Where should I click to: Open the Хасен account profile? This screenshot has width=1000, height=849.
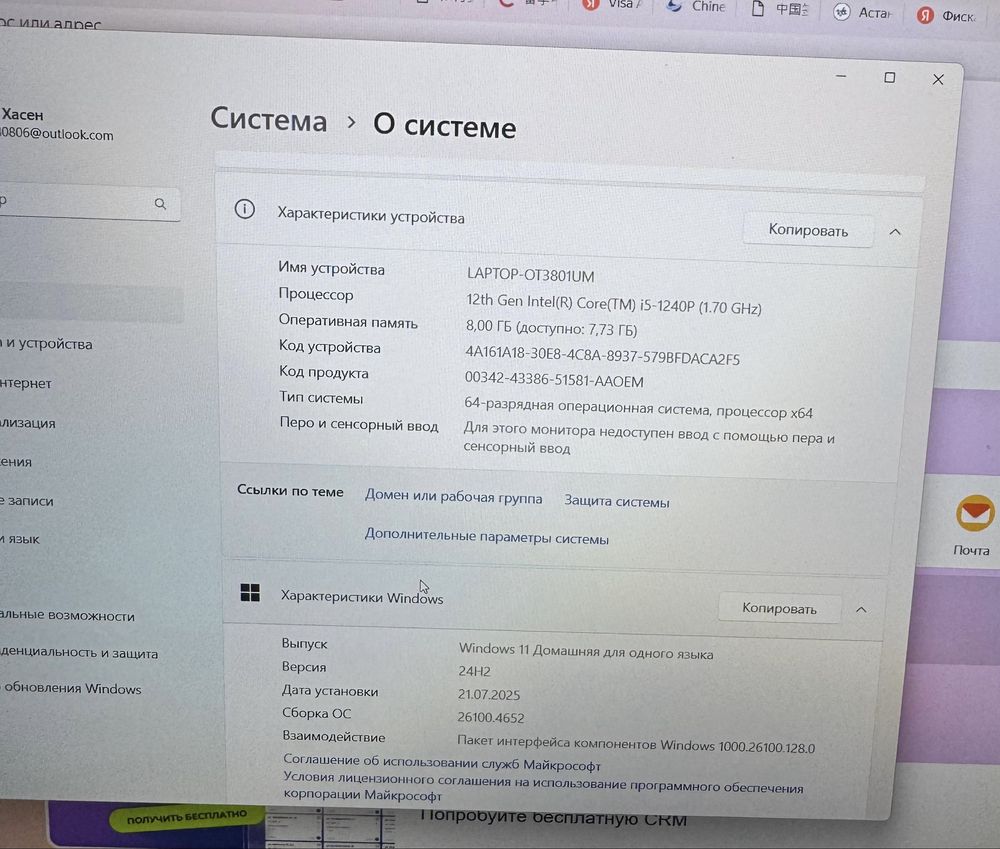click(x=57, y=124)
